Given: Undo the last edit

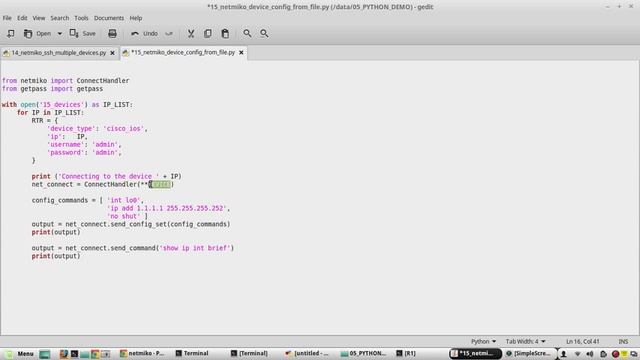Looking at the screenshot, I should tap(144, 33).
